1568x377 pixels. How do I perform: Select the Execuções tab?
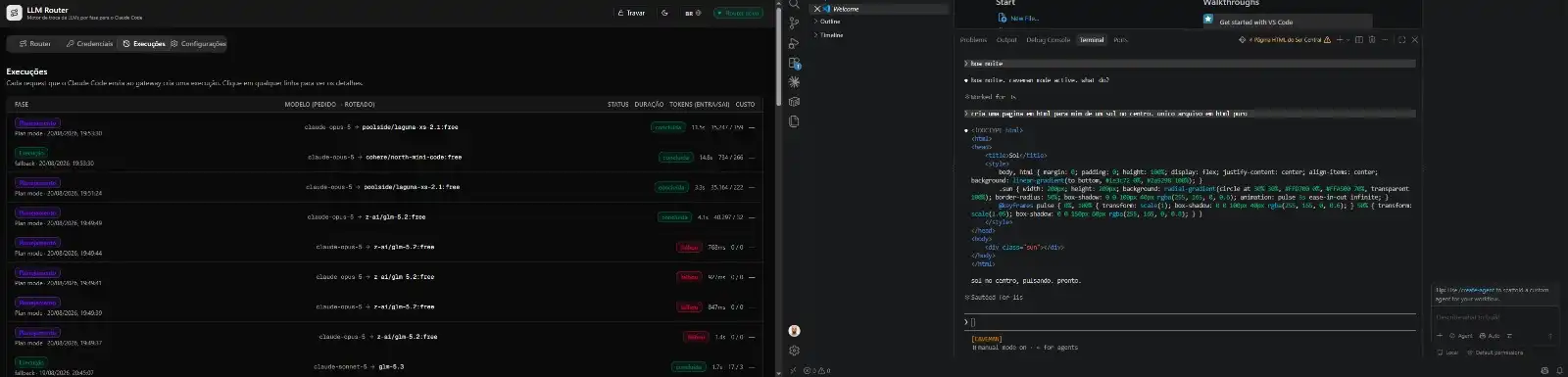144,43
